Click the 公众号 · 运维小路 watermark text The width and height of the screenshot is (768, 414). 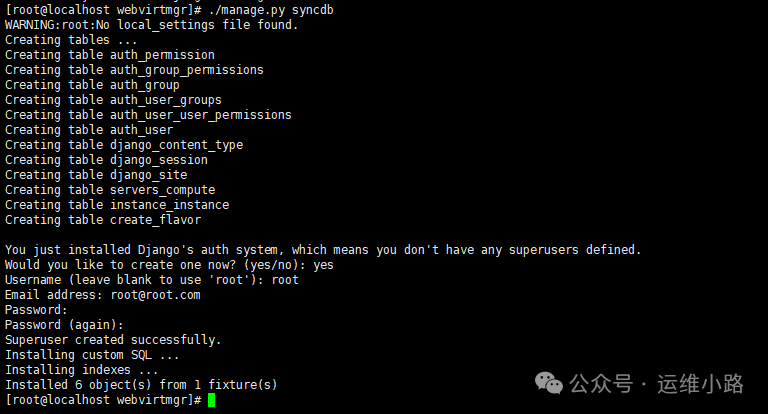tap(656, 384)
